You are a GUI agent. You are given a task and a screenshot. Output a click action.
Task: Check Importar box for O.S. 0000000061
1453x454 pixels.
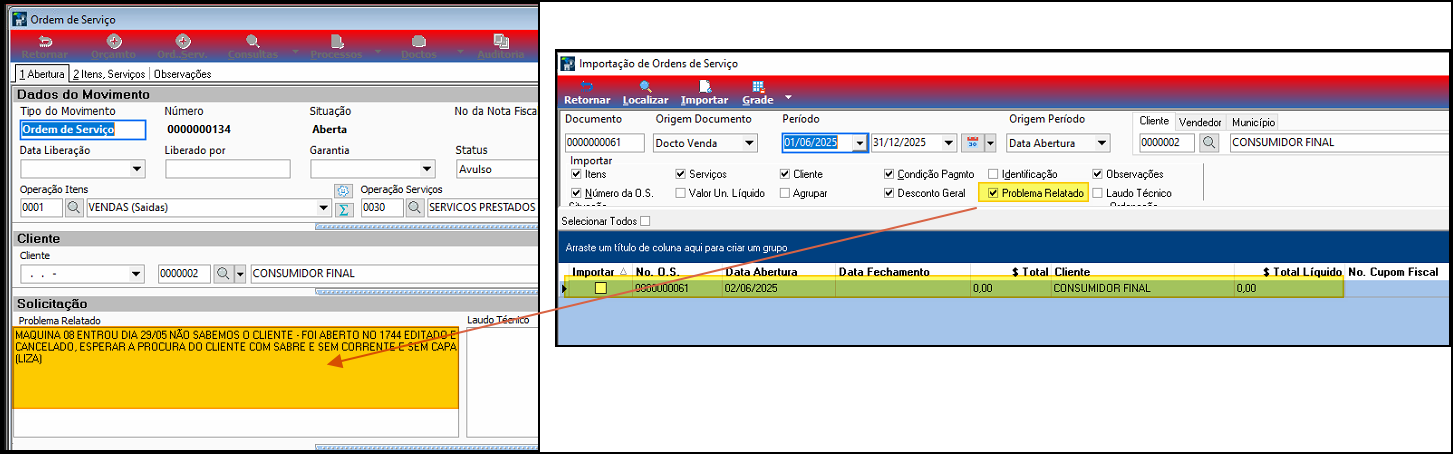click(601, 288)
